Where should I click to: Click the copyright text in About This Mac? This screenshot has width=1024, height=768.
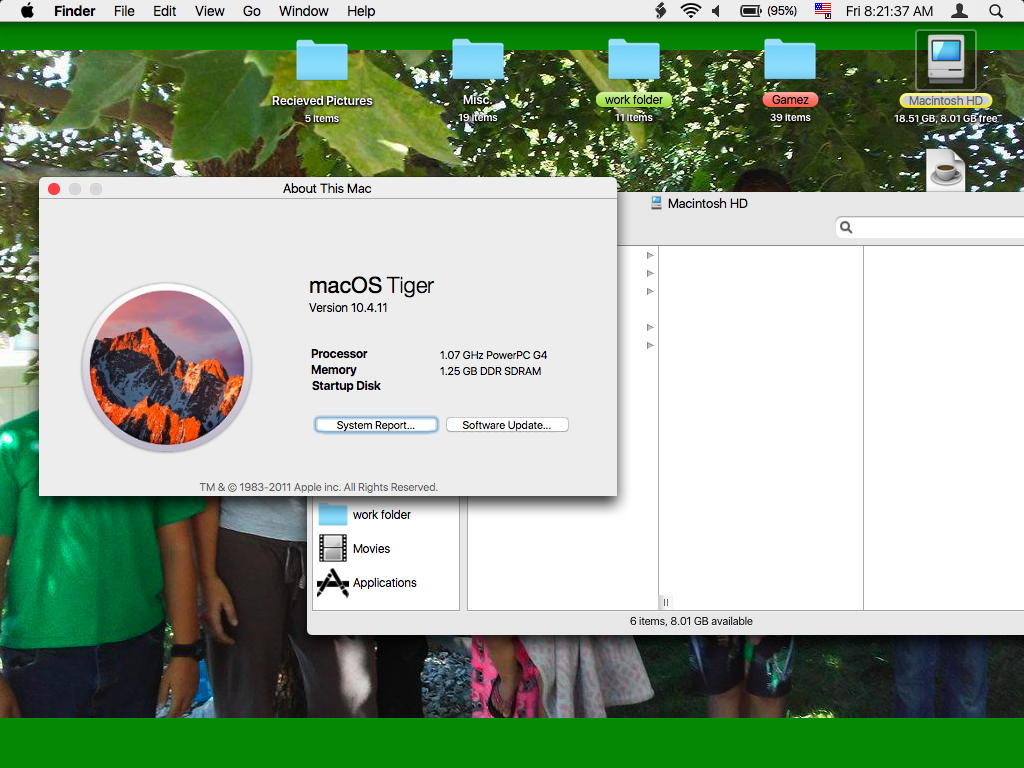(x=319, y=487)
